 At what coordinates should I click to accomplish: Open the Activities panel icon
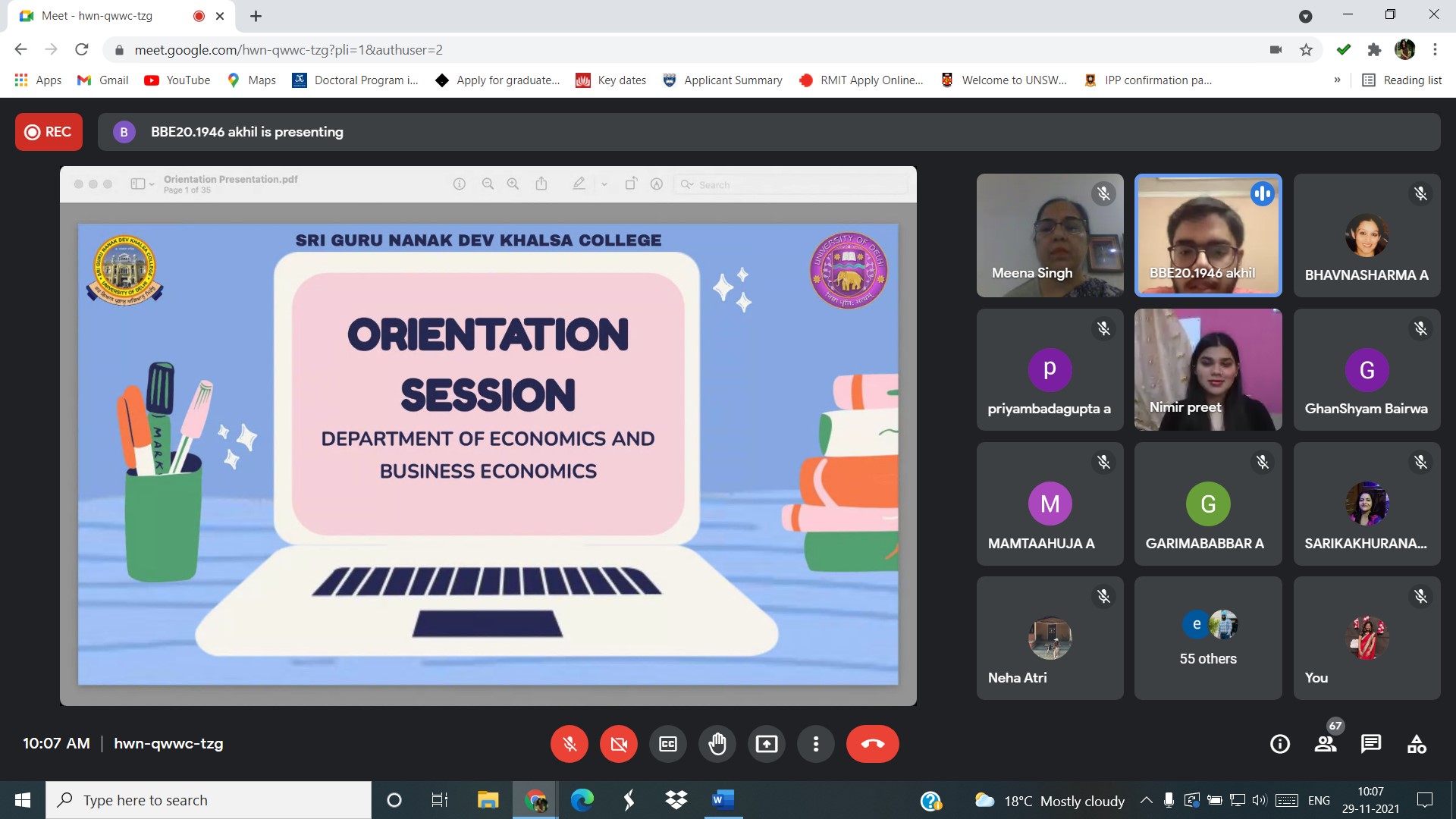point(1416,744)
